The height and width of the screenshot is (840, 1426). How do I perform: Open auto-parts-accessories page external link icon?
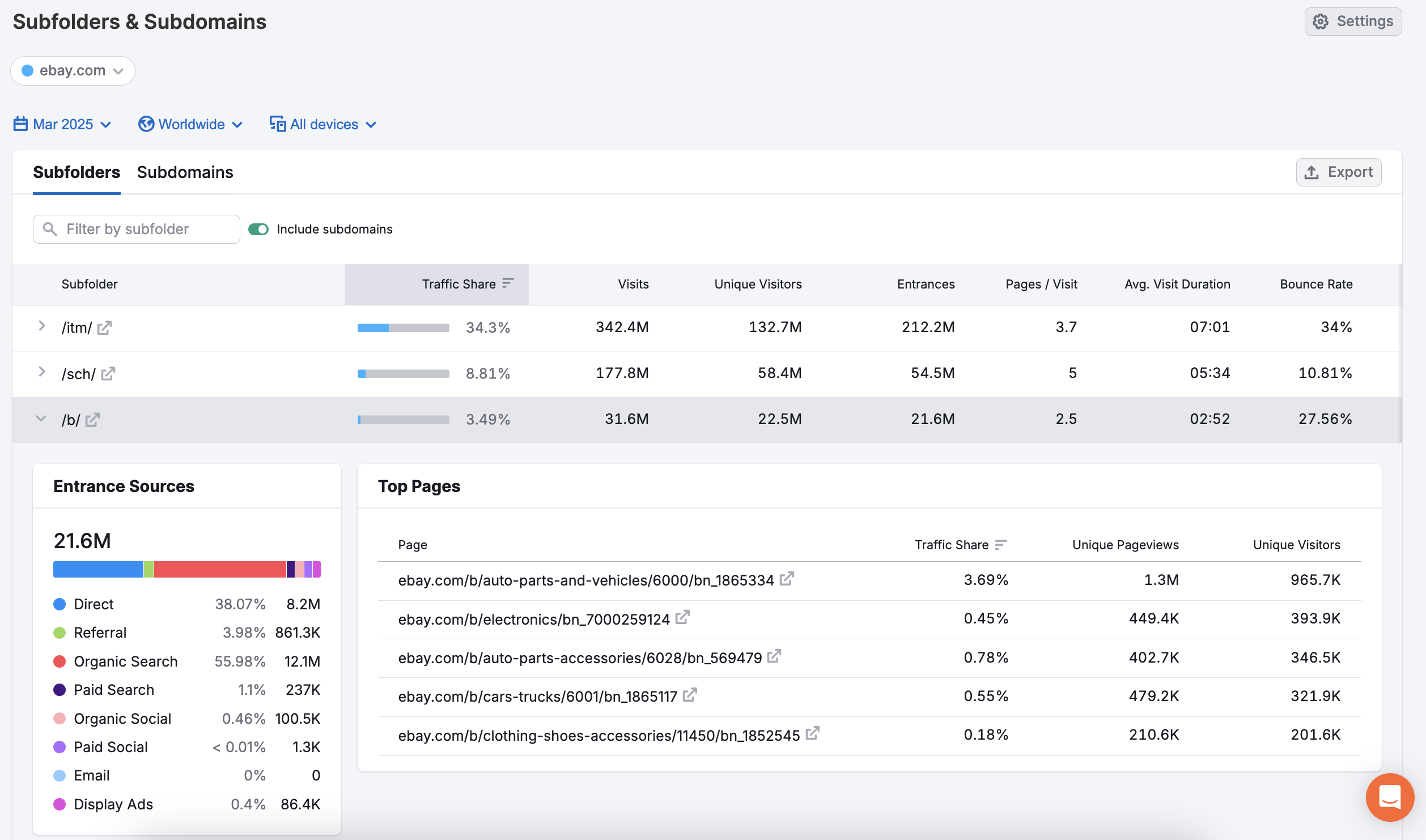pyautogui.click(x=774, y=656)
